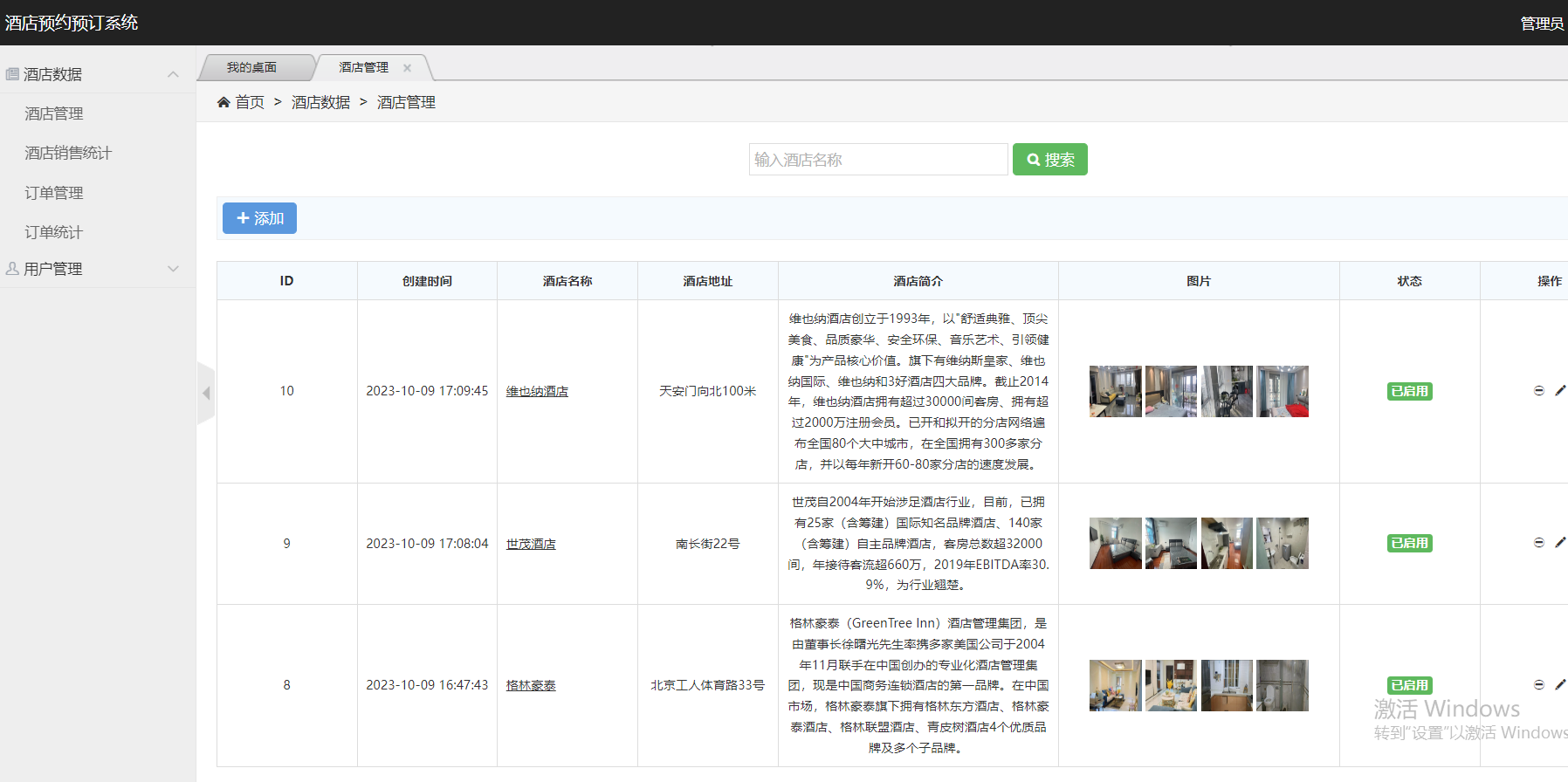Click the 酒店简介 column header
Screen dimensions: 1568x782
point(918,281)
